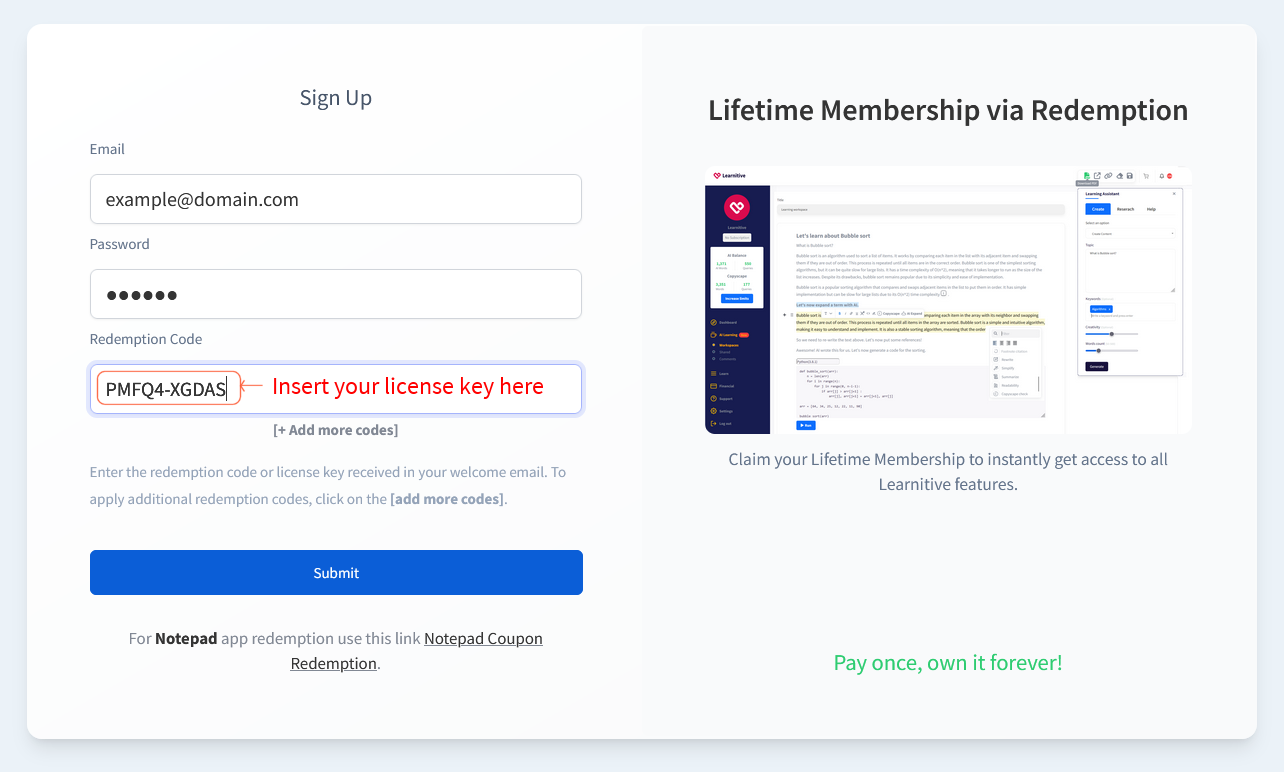Click bold [add more codes] in helper text

pyautogui.click(x=447, y=498)
